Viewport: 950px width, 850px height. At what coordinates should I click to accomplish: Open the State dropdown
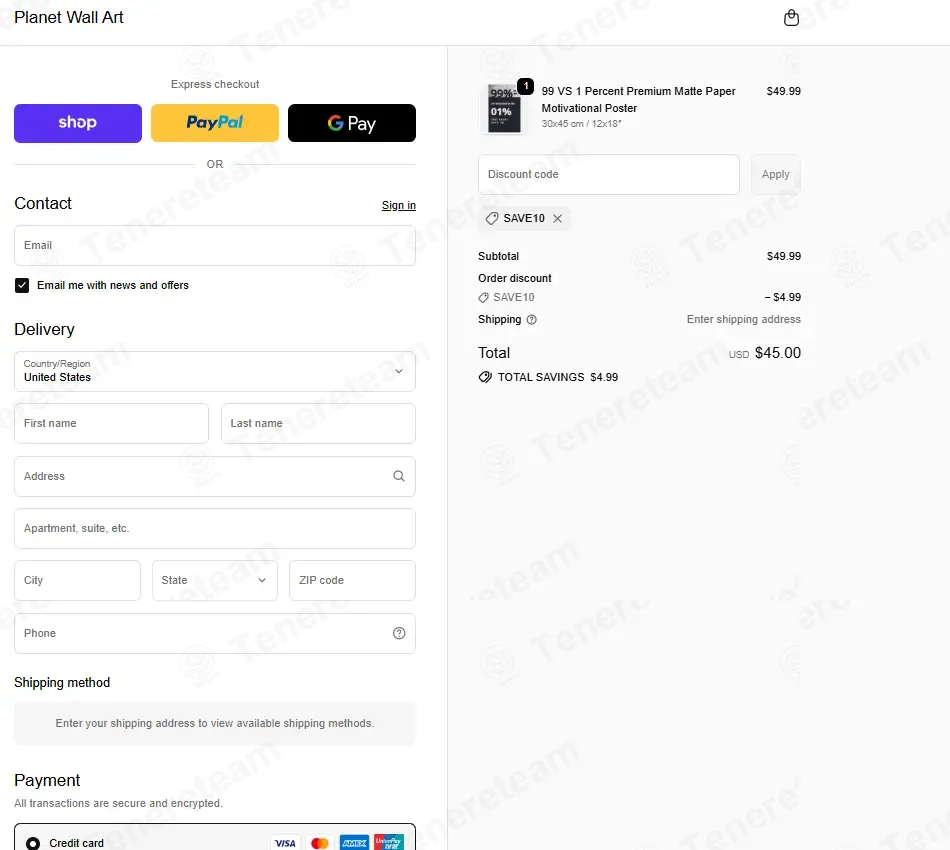(x=214, y=580)
